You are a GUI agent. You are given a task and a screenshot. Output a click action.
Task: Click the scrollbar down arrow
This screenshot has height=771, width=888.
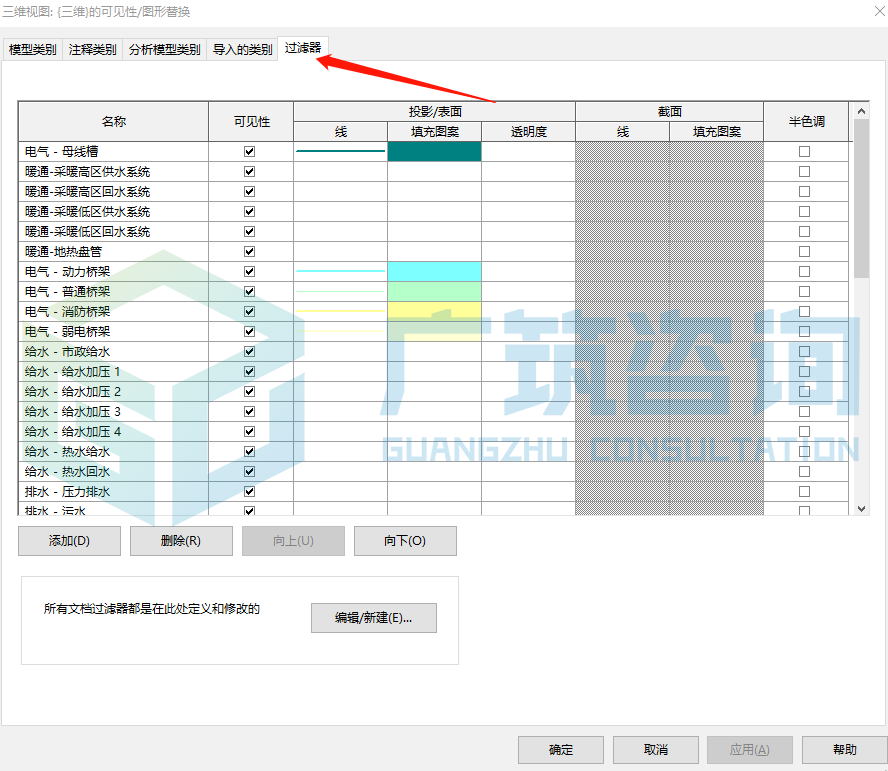(x=861, y=507)
